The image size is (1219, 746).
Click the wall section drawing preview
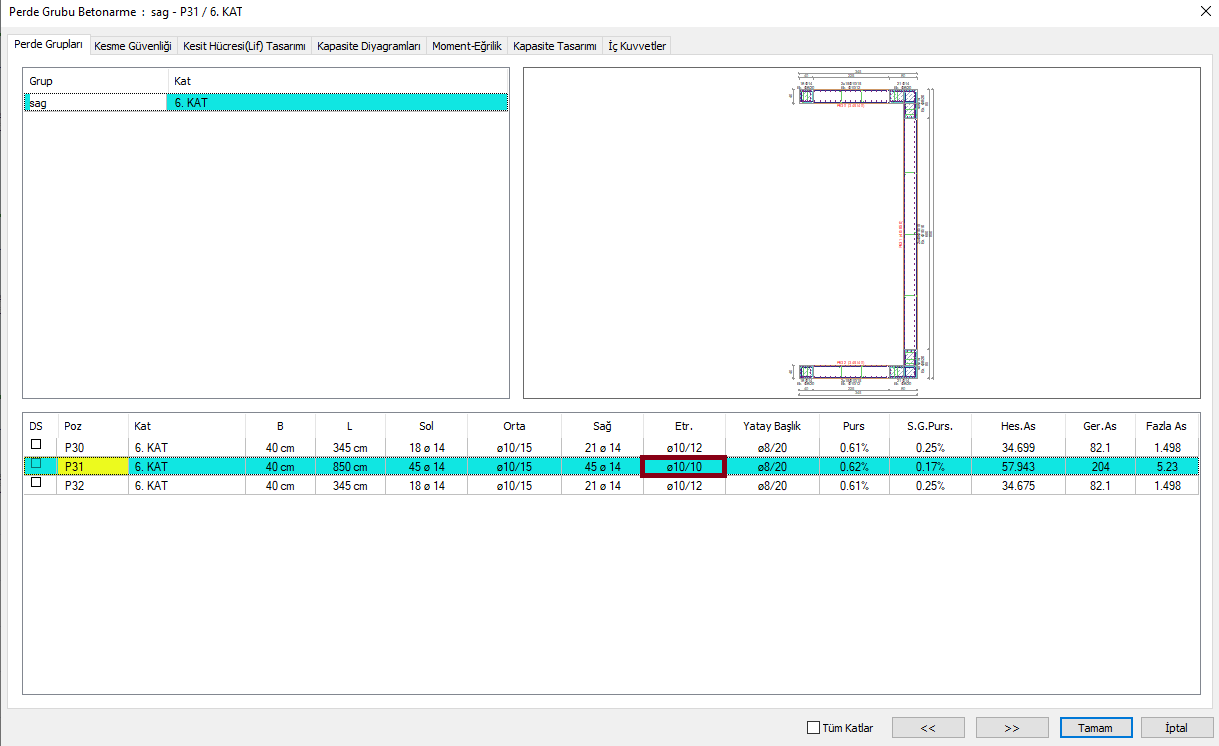[x=861, y=233]
